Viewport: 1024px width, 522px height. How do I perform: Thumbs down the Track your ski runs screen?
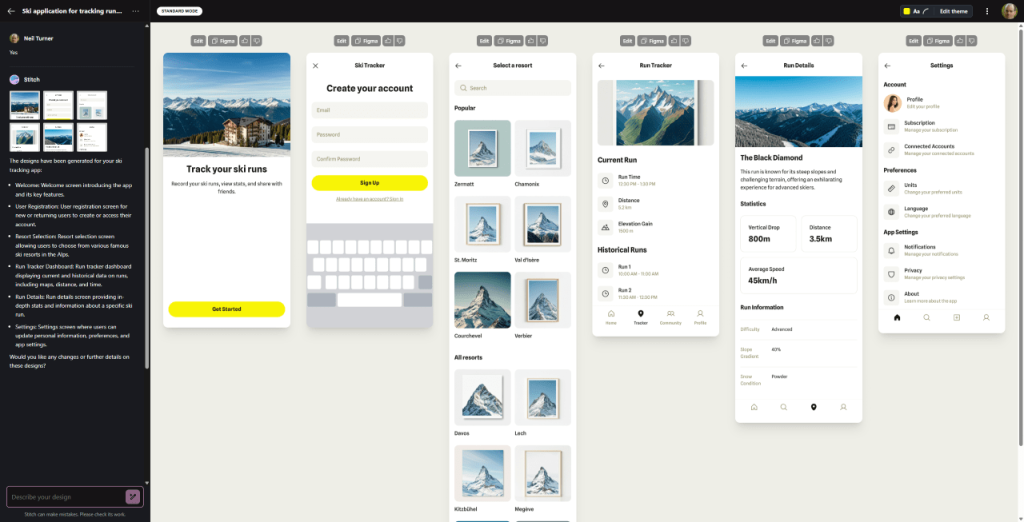tap(257, 41)
